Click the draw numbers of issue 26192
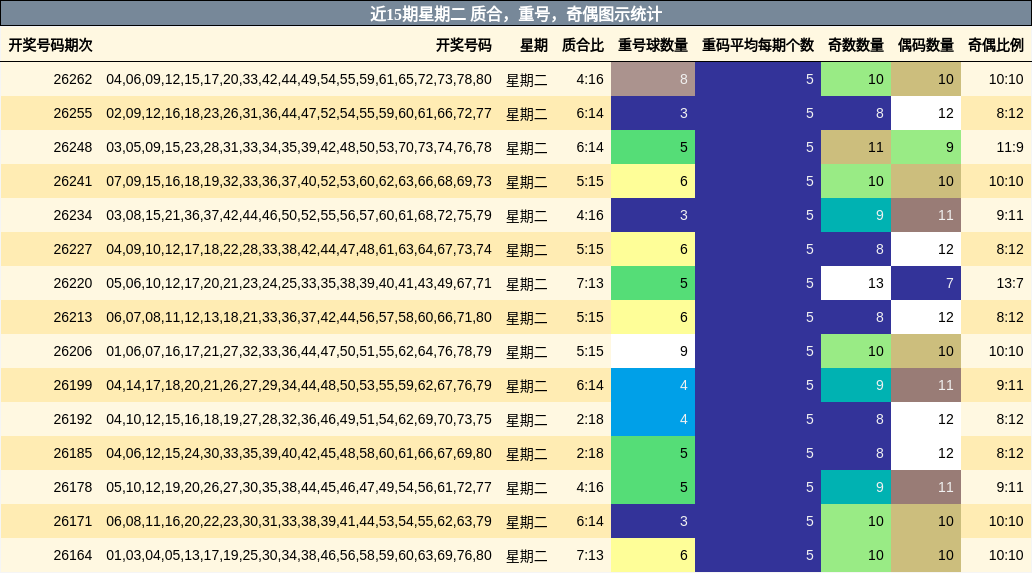This screenshot has width=1032, height=573. (299, 419)
